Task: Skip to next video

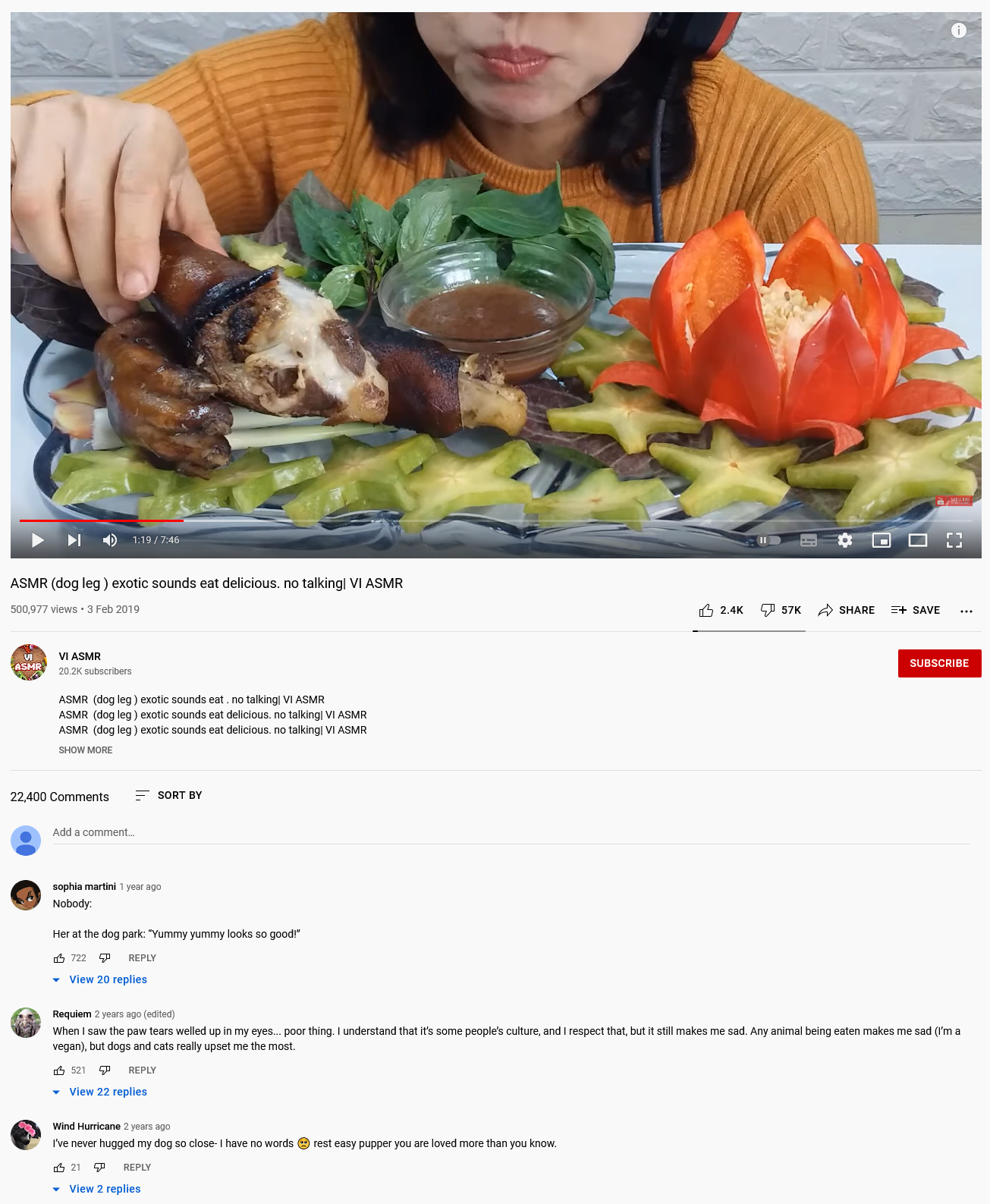Action: 74,540
